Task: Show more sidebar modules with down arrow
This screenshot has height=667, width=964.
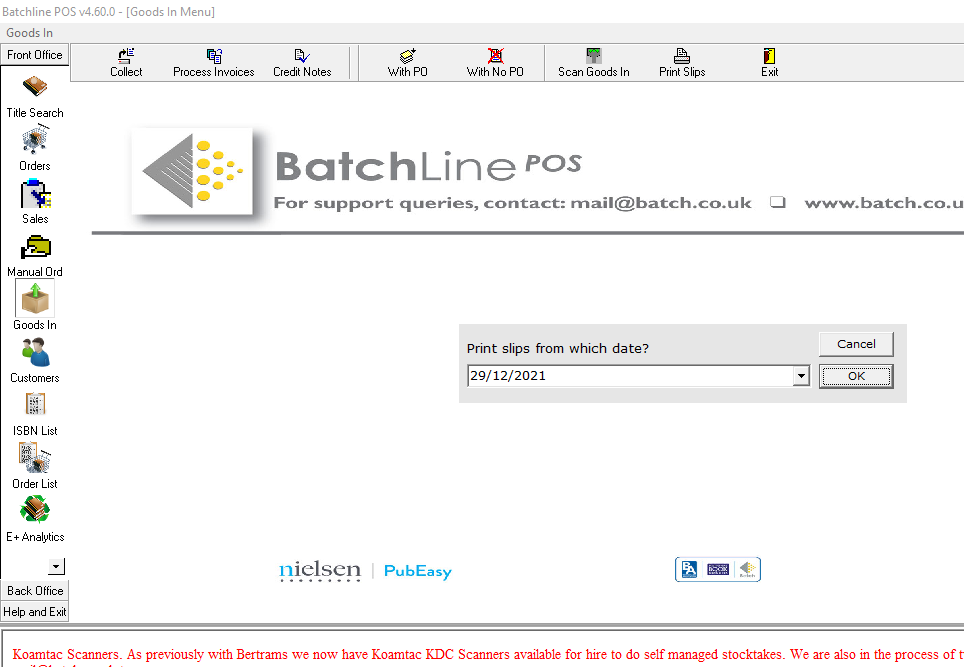Action: pos(57,566)
